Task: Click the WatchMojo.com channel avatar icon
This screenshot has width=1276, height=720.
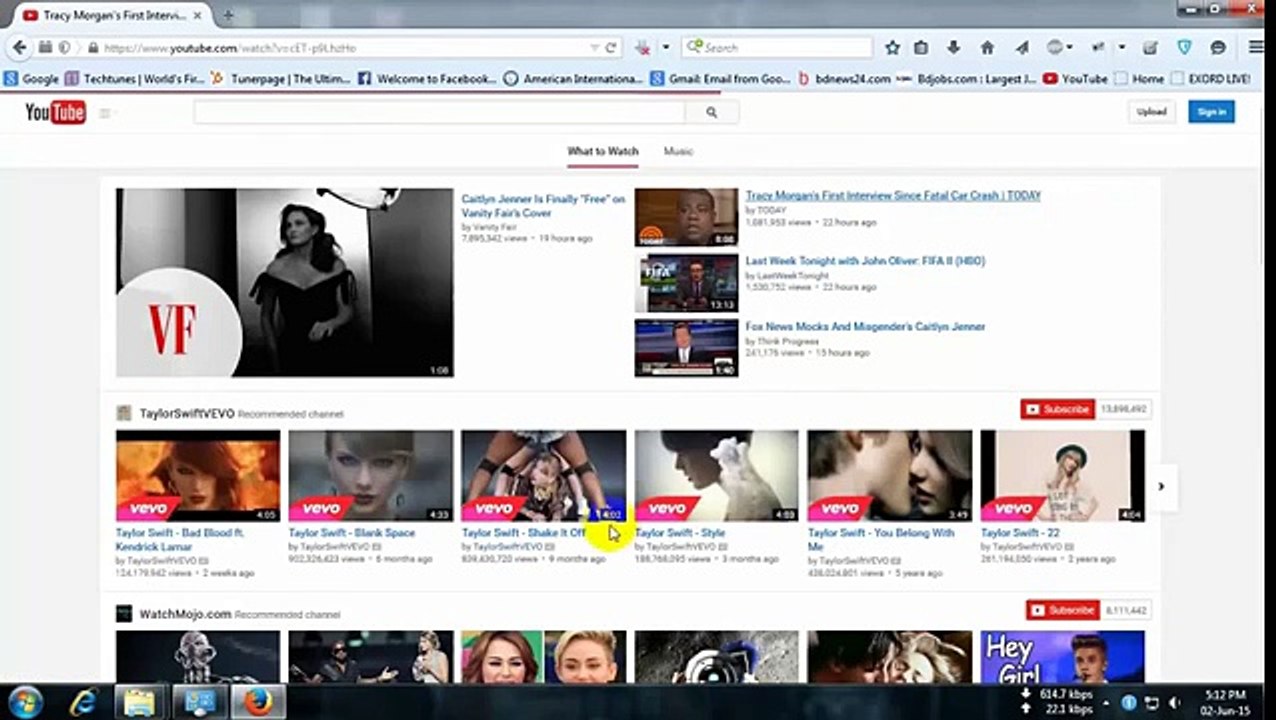Action: point(124,613)
